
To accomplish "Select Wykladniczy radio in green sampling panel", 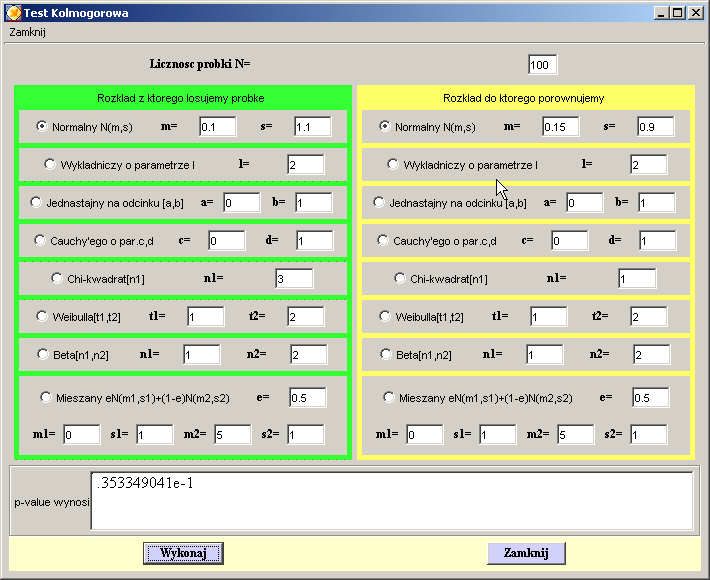I will (50, 164).
